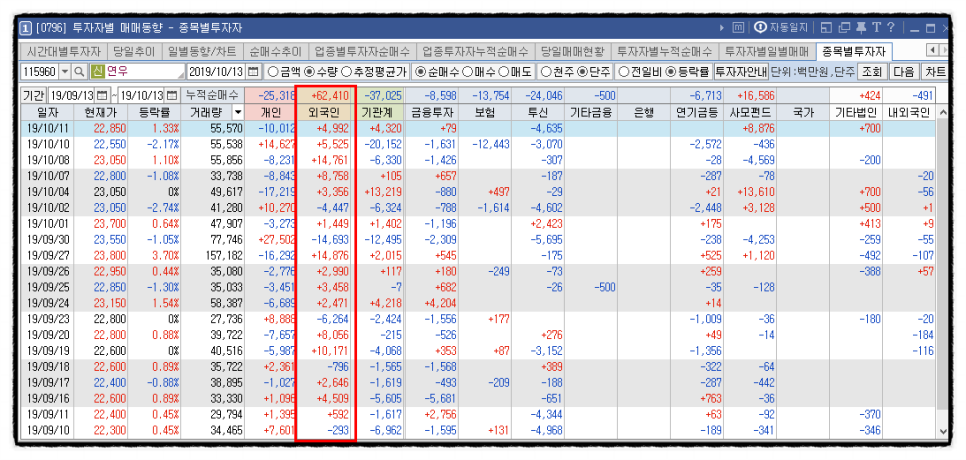Click the vertical scrollbar down arrow
Viewport: 966px width, 460px height.
coord(942,433)
